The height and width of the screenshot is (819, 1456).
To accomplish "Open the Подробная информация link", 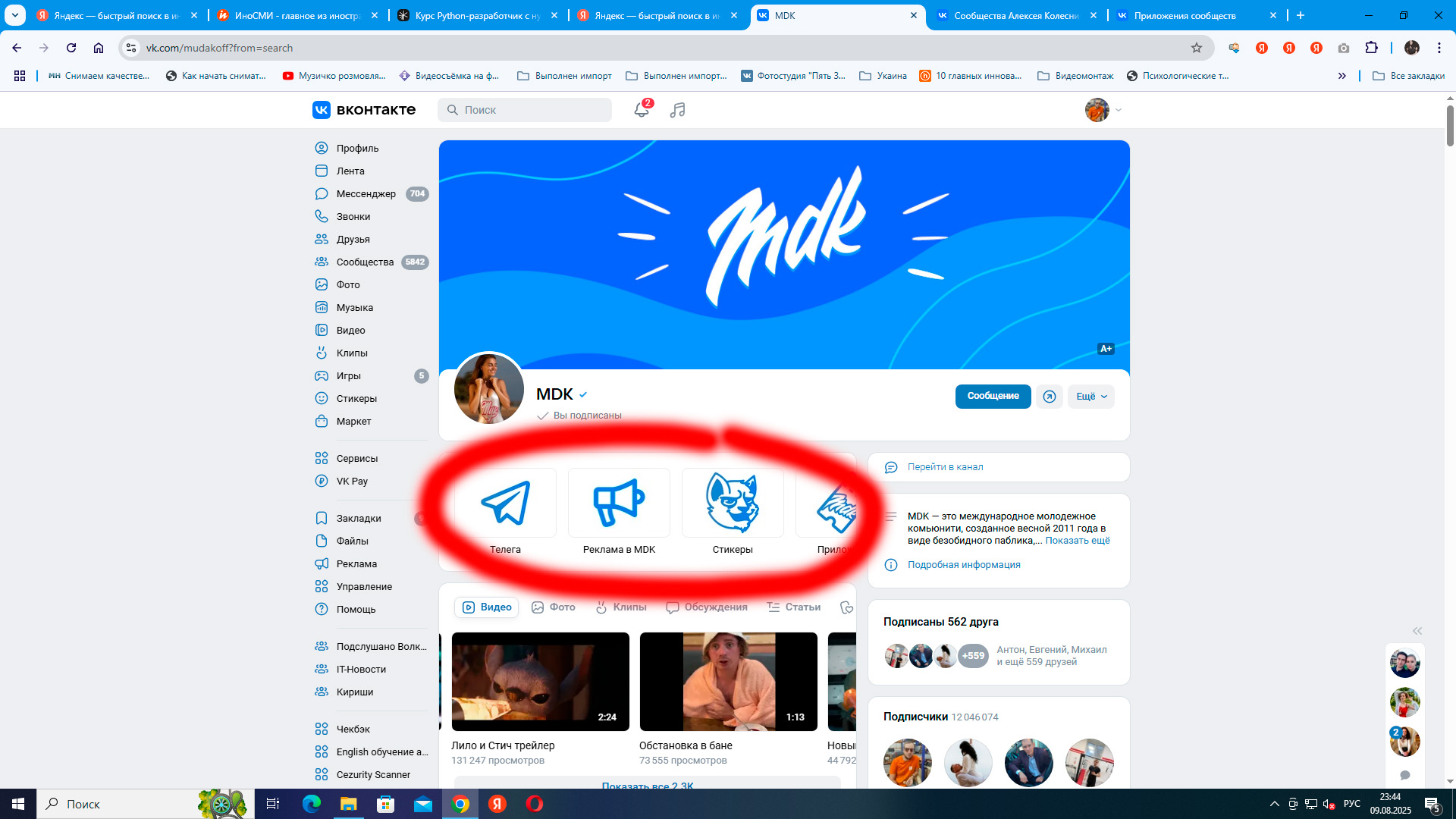I will point(964,565).
